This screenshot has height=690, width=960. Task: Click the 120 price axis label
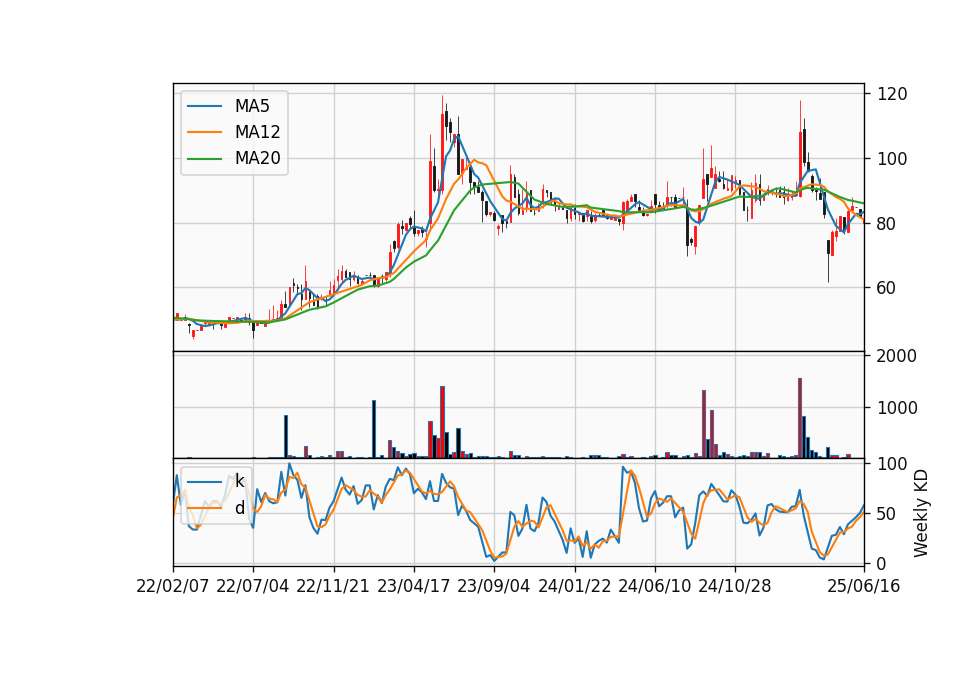892,94
